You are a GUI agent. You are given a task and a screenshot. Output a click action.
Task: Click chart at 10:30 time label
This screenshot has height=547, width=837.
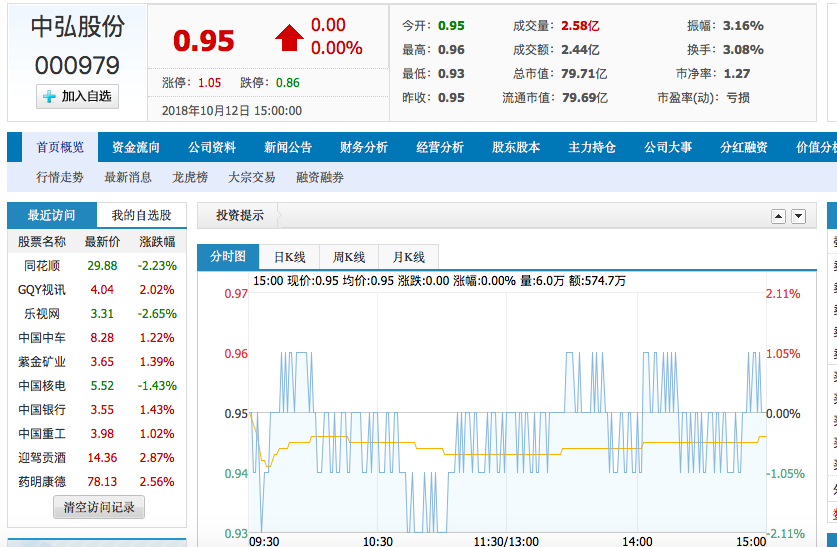378,541
